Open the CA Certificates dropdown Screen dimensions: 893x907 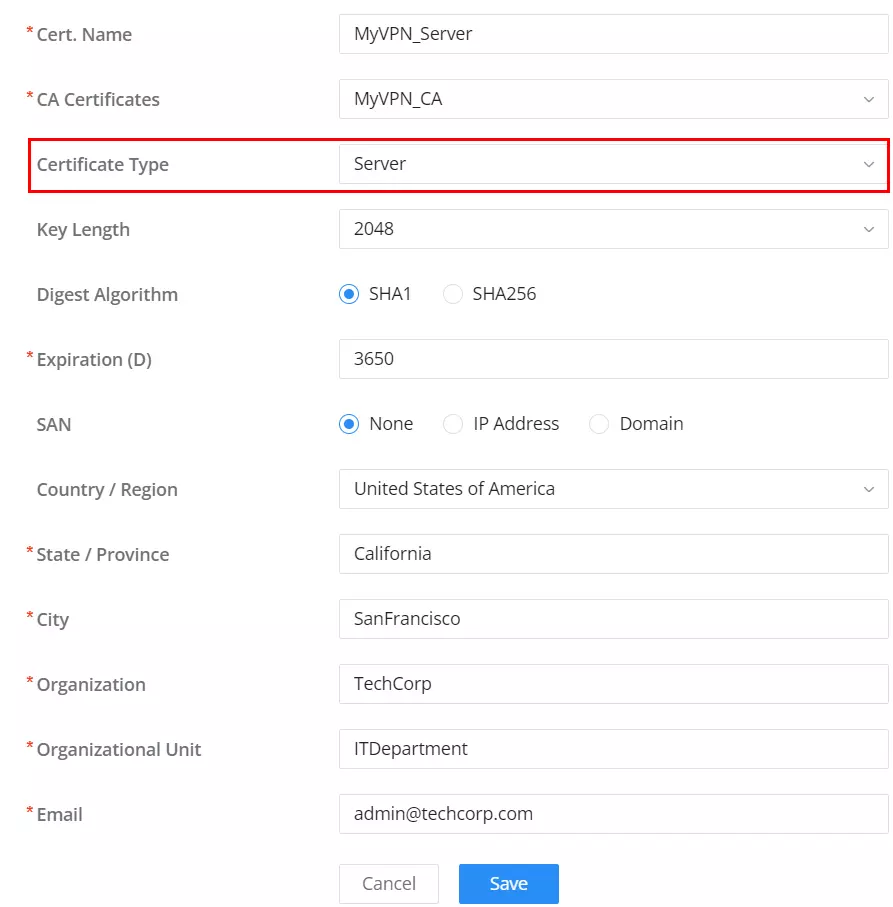(613, 99)
